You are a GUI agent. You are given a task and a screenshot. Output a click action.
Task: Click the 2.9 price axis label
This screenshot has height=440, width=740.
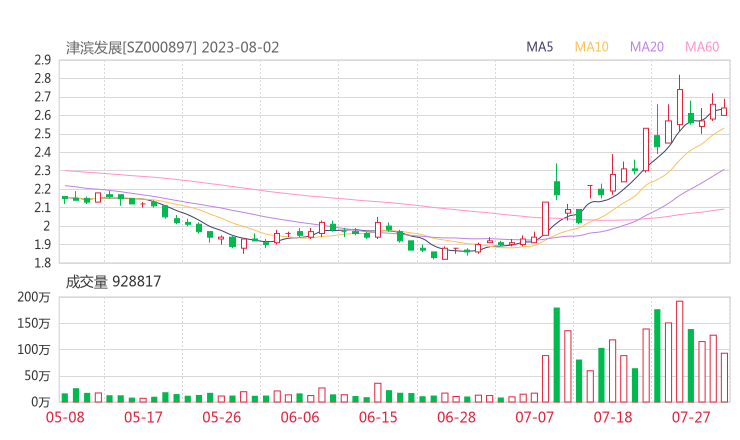click(x=42, y=60)
